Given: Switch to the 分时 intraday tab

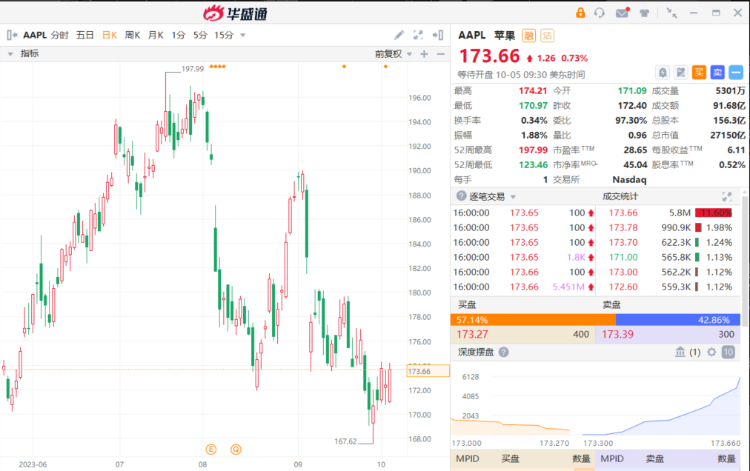Looking at the screenshot, I should click(x=60, y=35).
